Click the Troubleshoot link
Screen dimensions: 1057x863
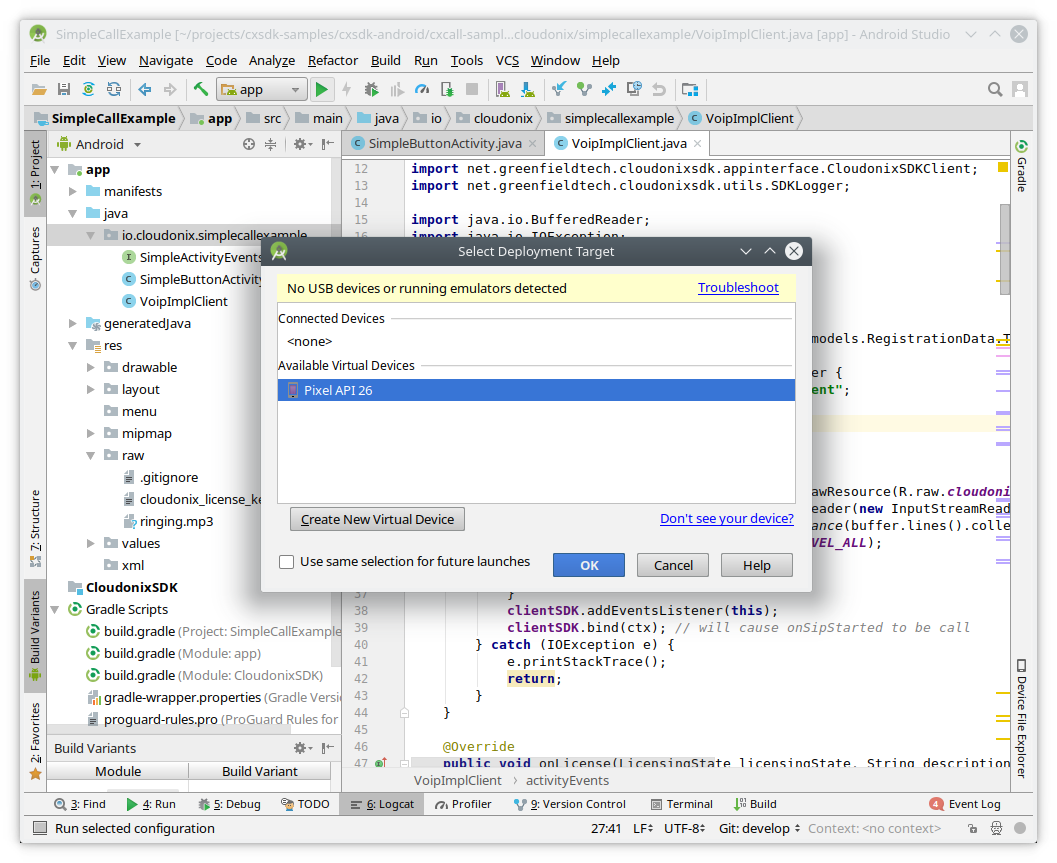point(738,288)
